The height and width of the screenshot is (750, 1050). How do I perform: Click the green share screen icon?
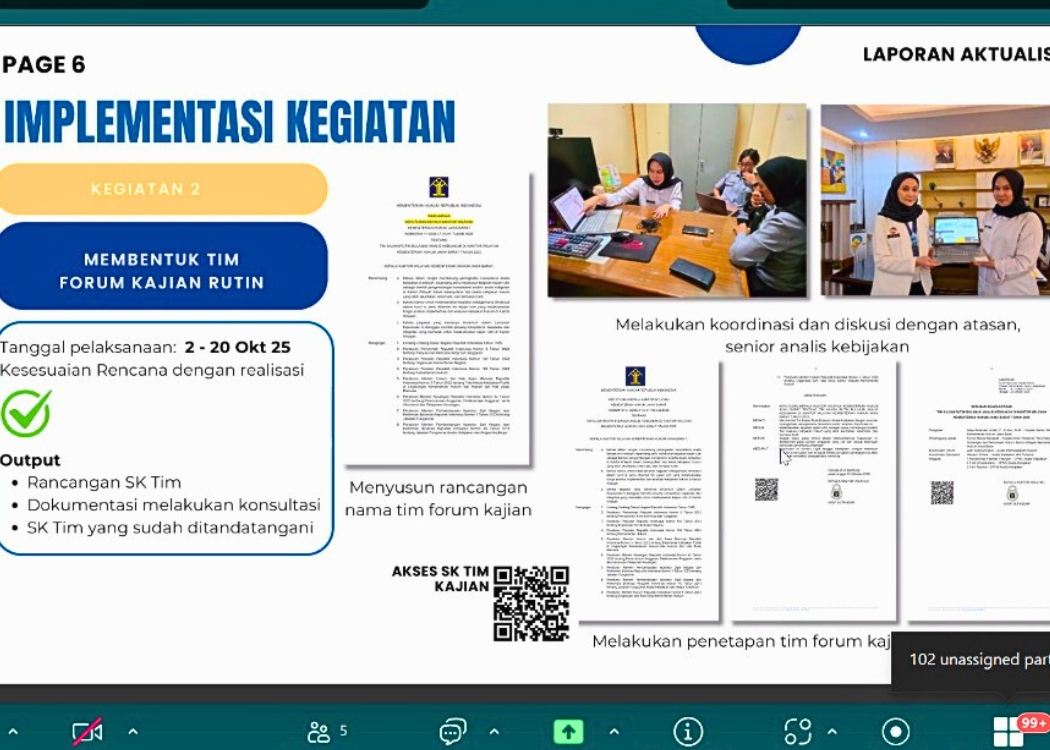(x=568, y=731)
